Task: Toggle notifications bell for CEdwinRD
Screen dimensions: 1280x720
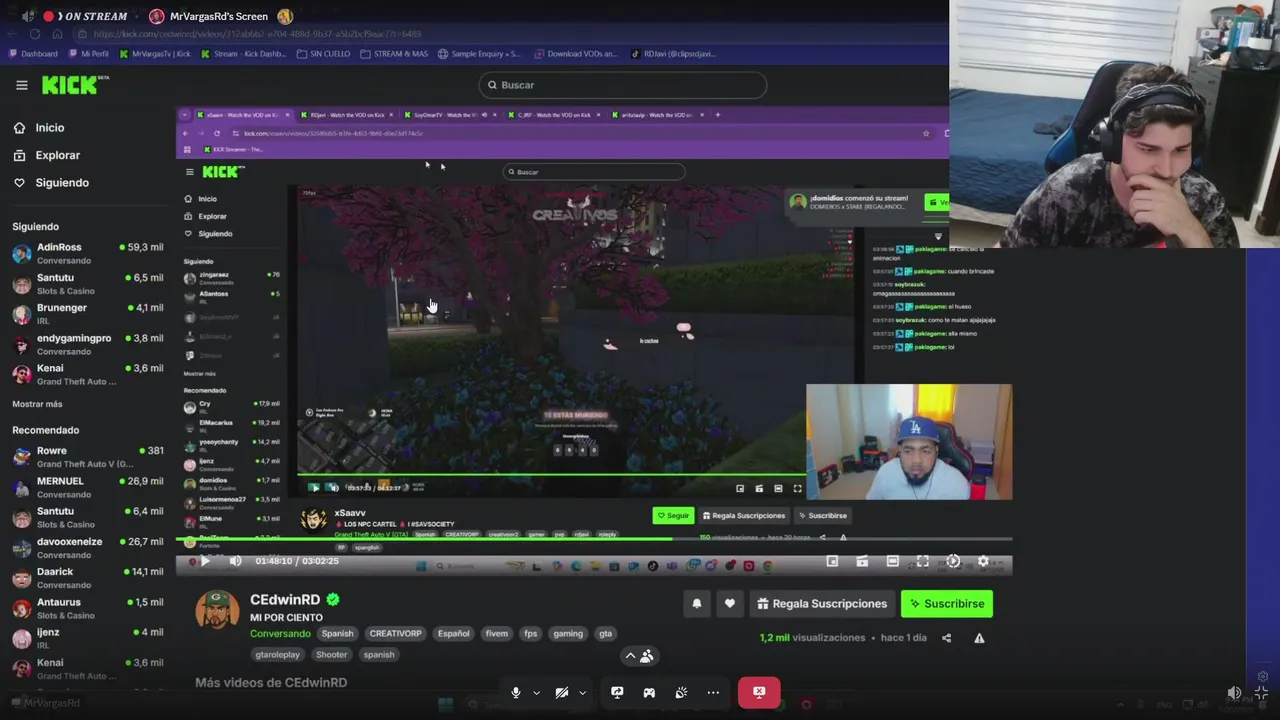Action: (x=697, y=603)
